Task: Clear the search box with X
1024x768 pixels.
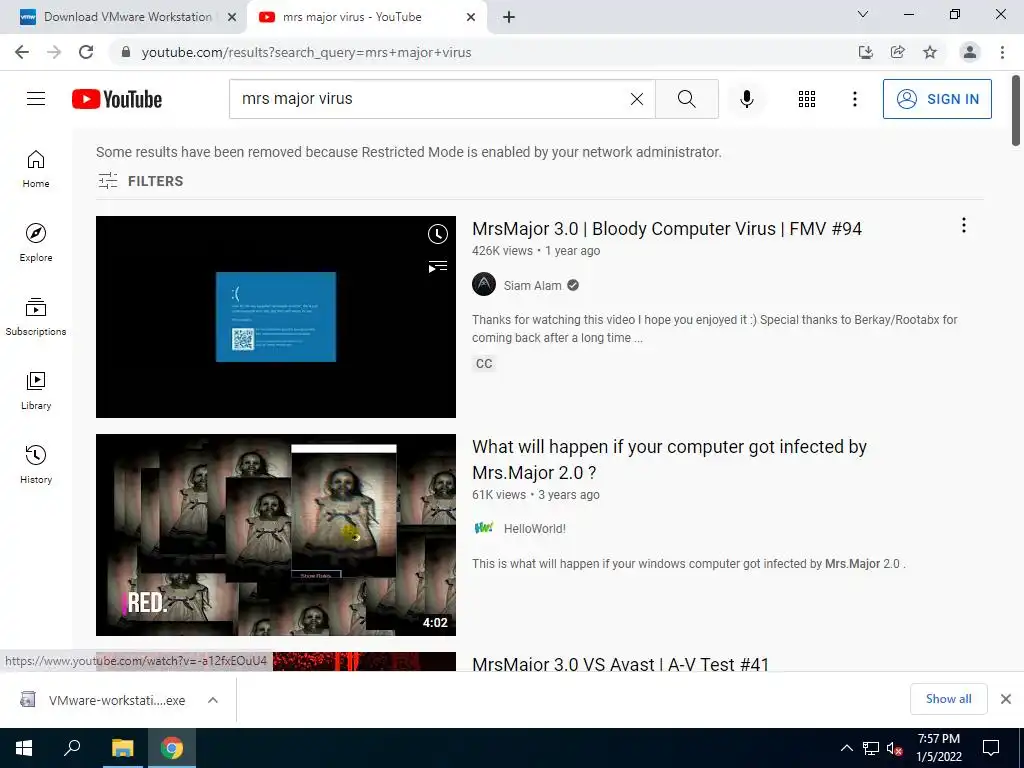Action: click(x=637, y=99)
